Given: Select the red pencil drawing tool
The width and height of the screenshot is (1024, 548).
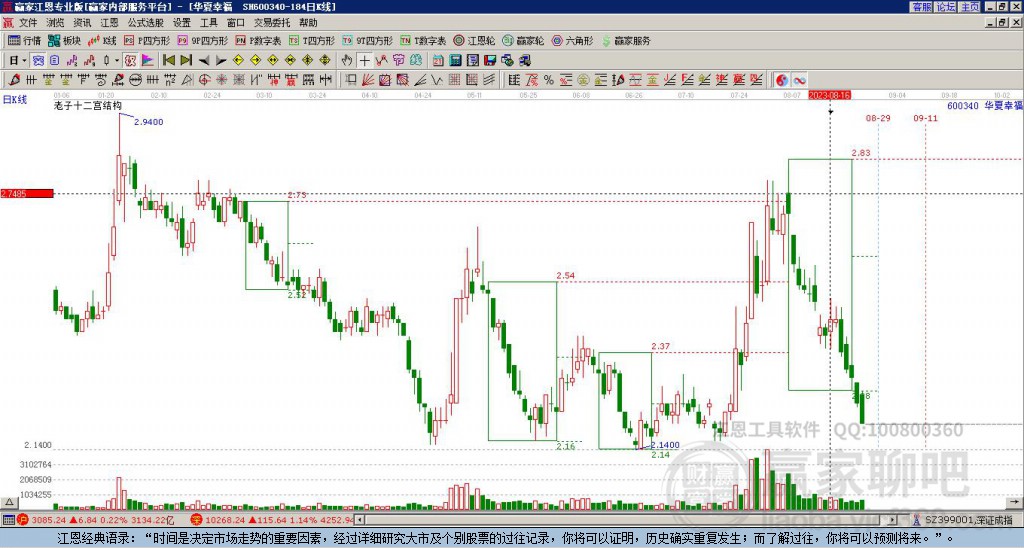Looking at the screenshot, I should click(x=14, y=80).
